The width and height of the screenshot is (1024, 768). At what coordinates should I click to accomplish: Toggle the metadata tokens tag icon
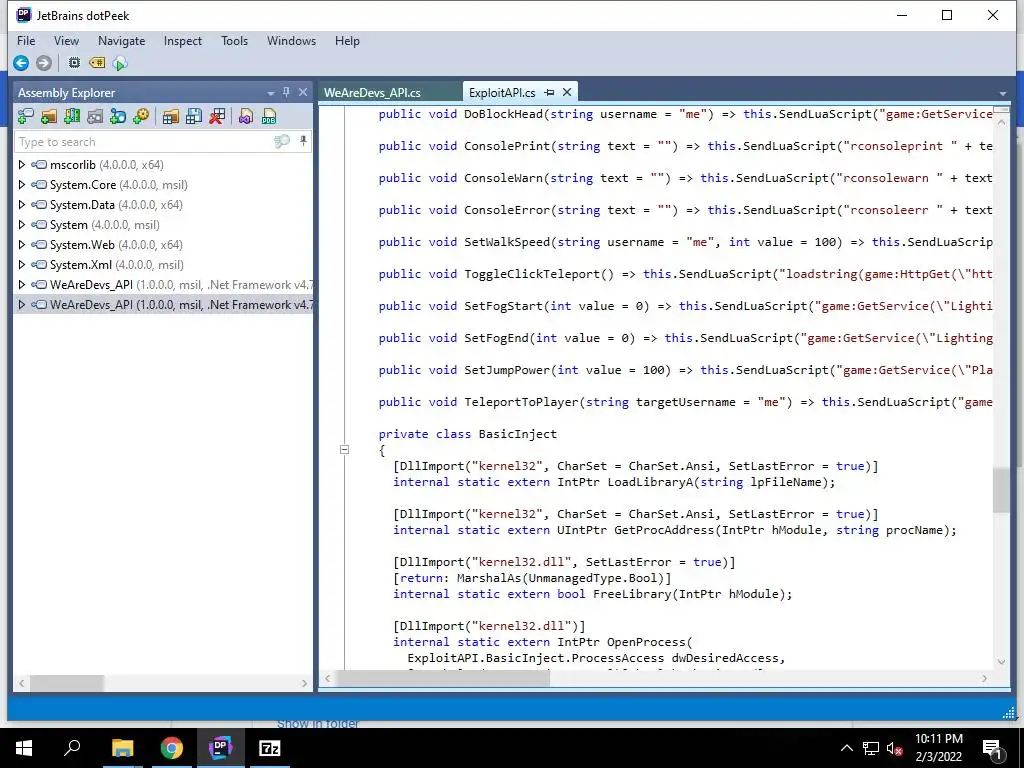point(97,63)
